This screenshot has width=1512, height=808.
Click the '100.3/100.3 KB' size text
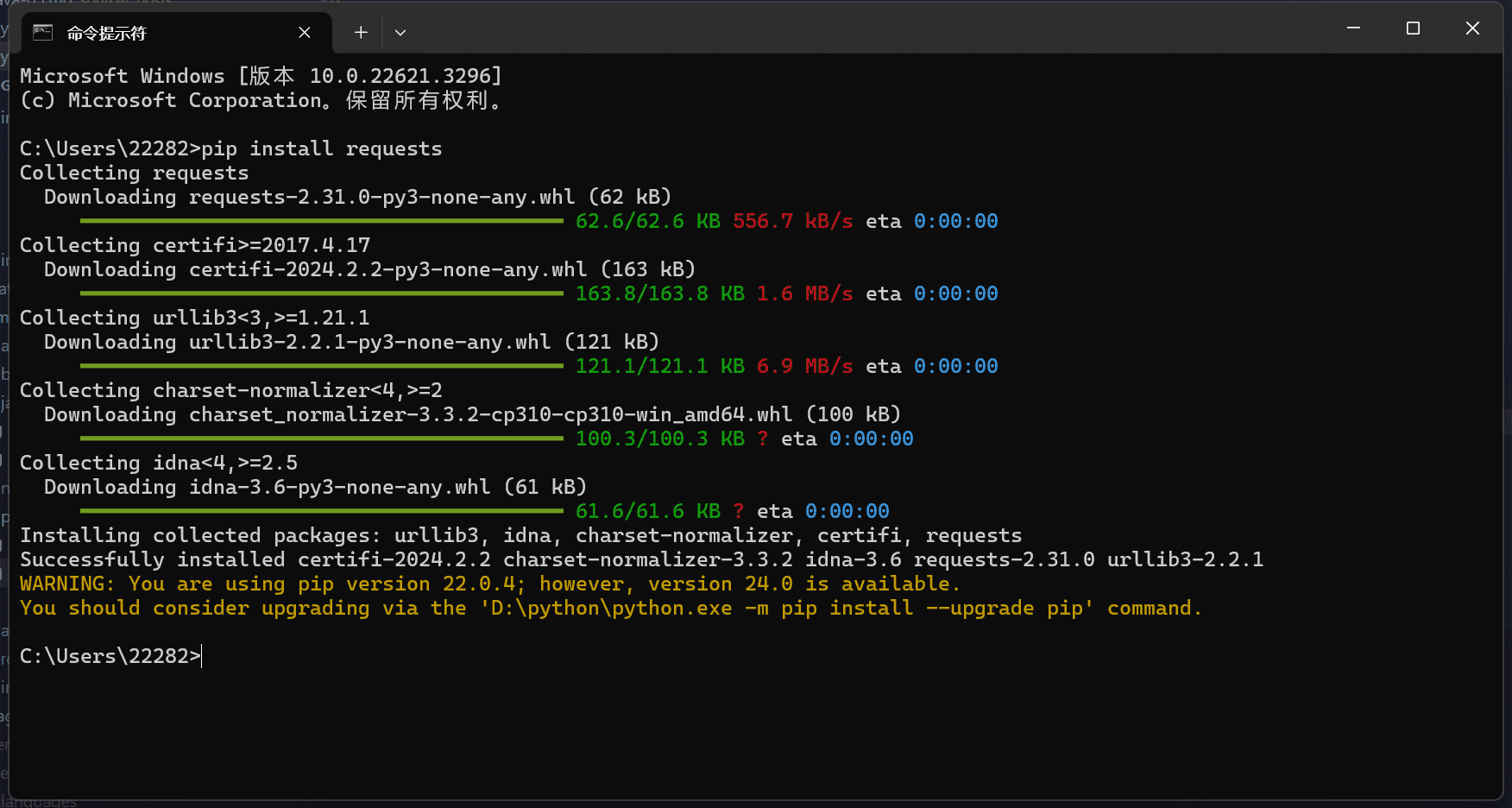click(660, 439)
